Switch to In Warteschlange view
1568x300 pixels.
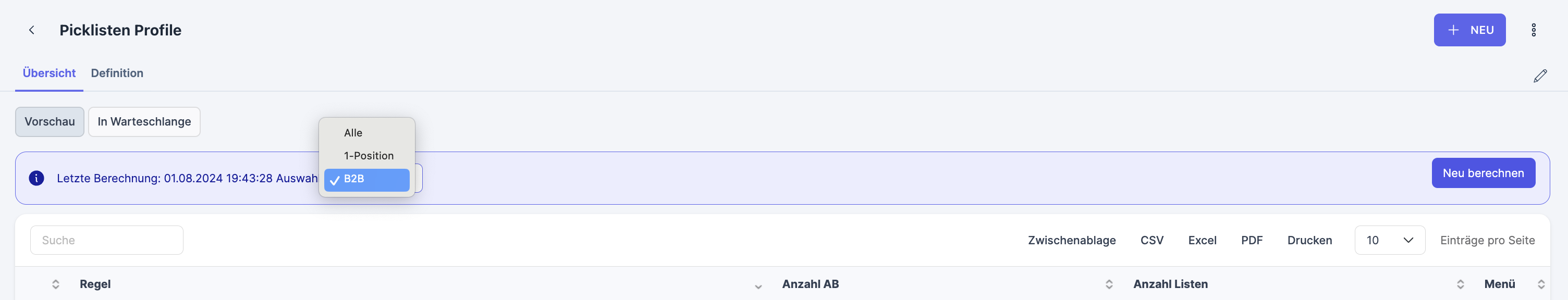pyautogui.click(x=144, y=122)
